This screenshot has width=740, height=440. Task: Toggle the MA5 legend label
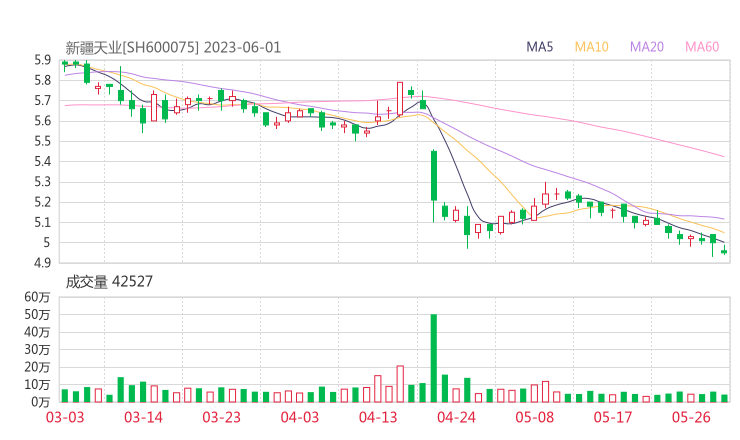(540, 47)
